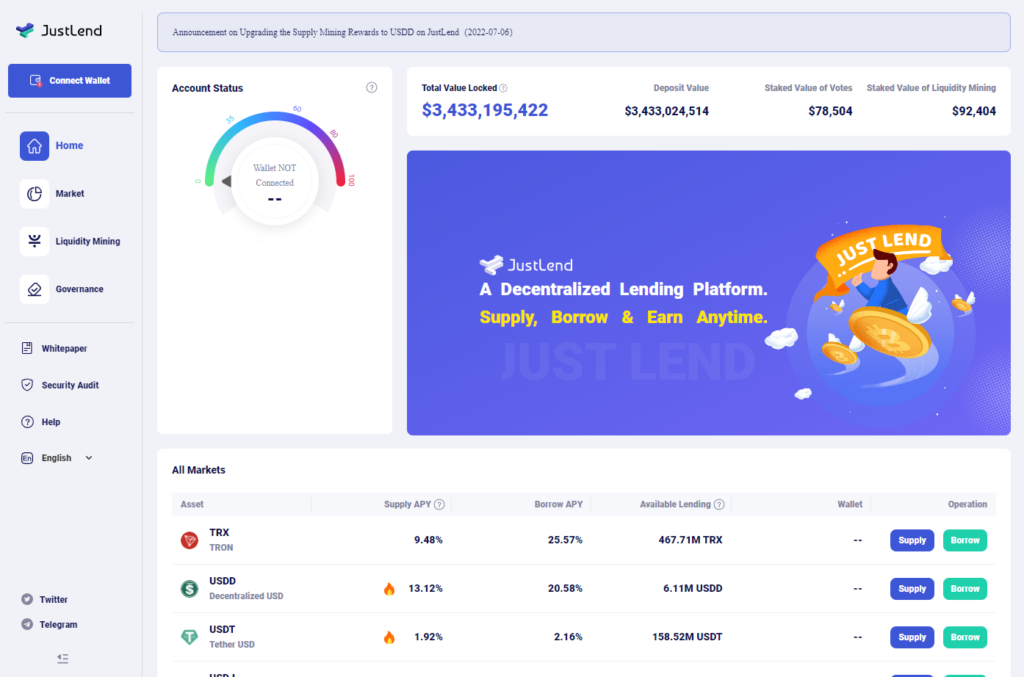Click the fire icon next to USDD Supply APY

click(x=389, y=588)
